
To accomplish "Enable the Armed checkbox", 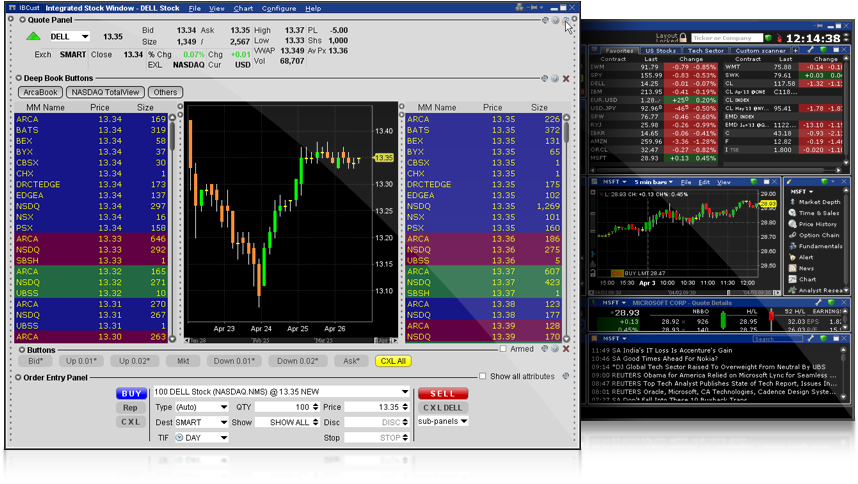I will 503,350.
